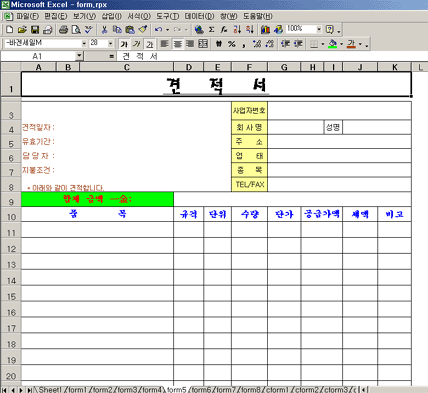Screen dimensions: 428x393
Task: Cut selection with scissors icon
Action: click(104, 30)
